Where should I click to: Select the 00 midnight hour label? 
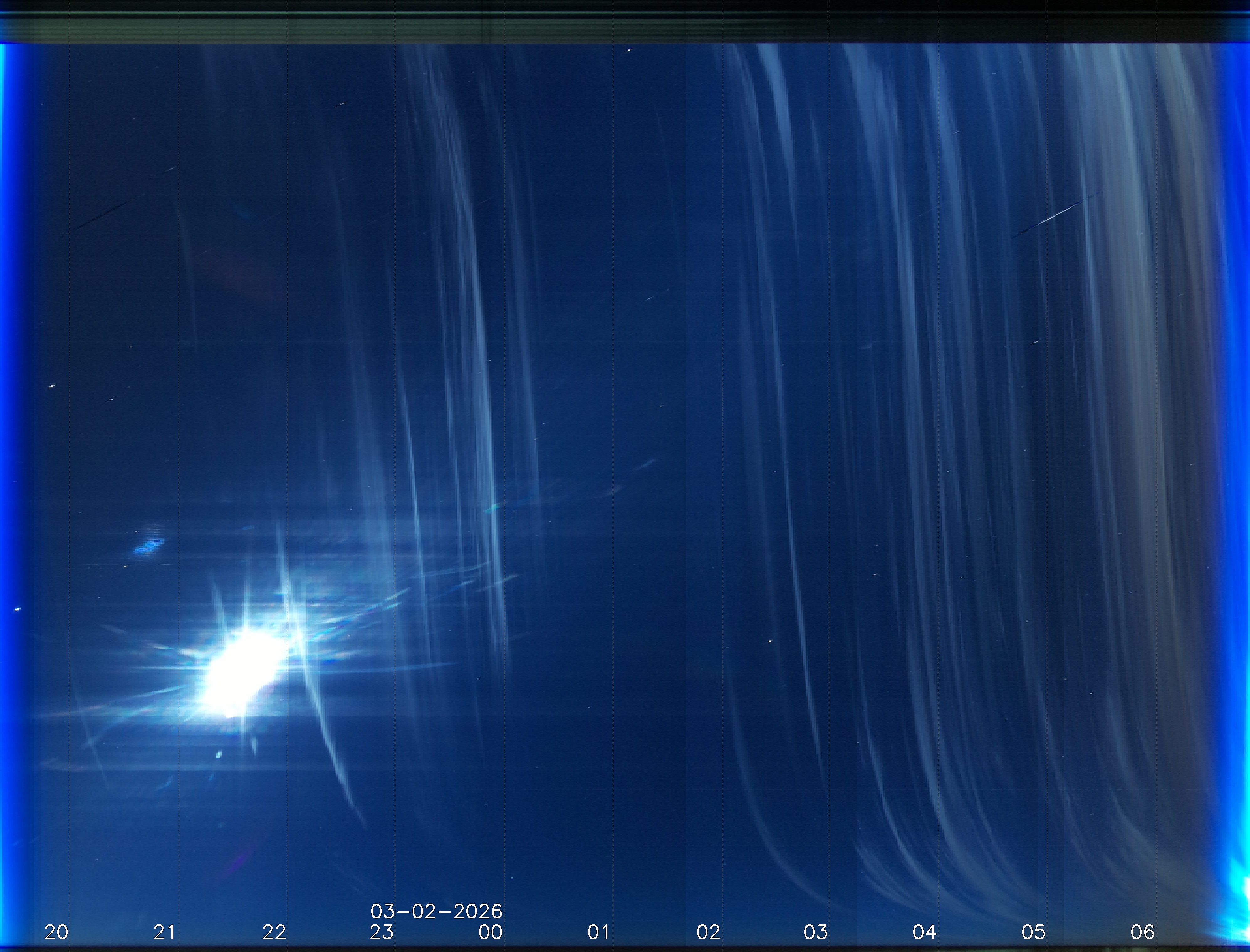coord(490,932)
